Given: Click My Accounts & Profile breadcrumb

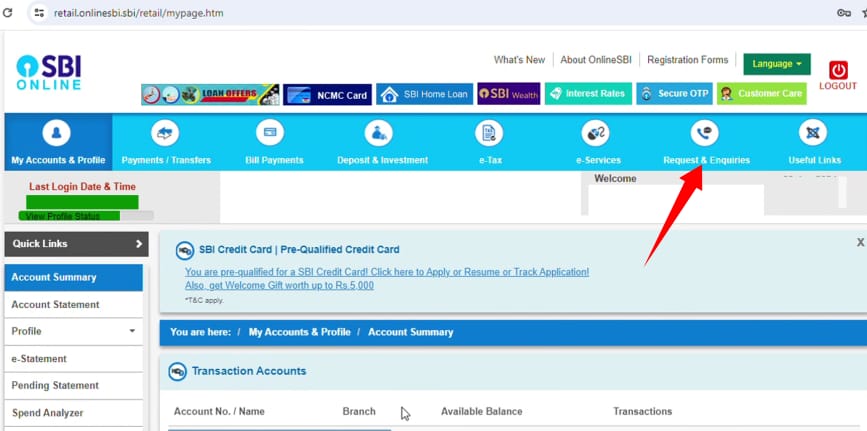Looking at the screenshot, I should [x=300, y=333].
